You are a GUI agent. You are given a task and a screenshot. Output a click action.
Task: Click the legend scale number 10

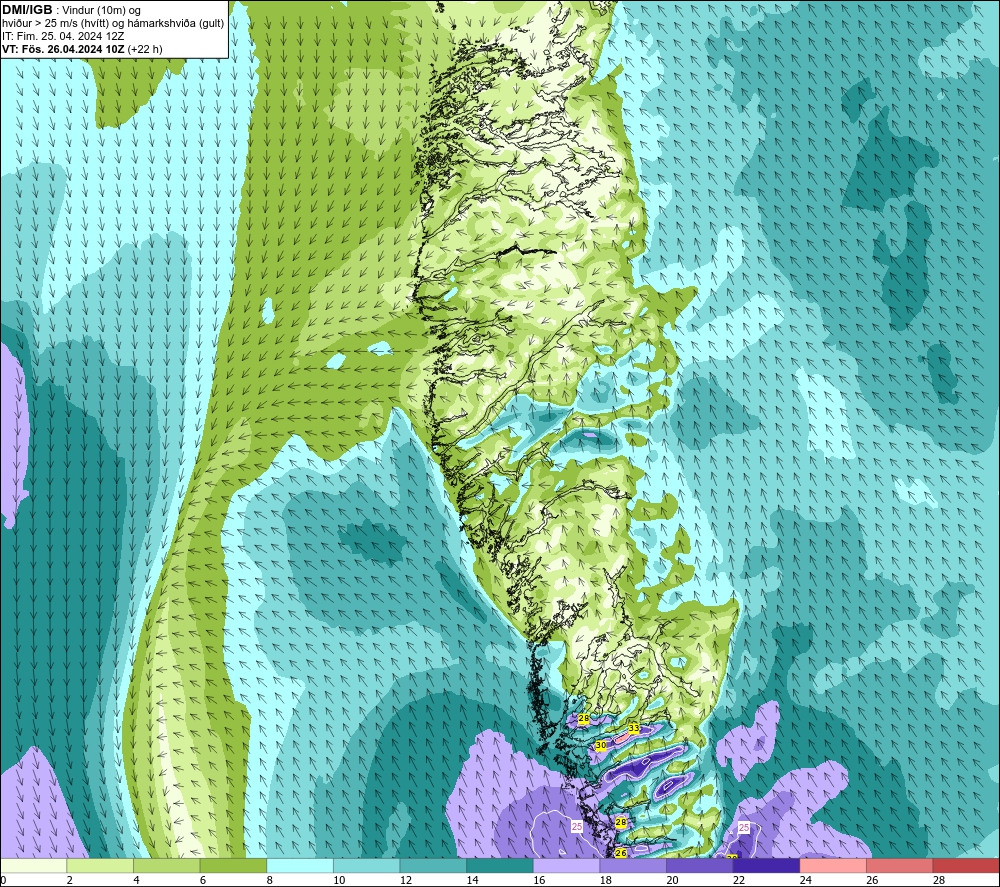tap(339, 880)
